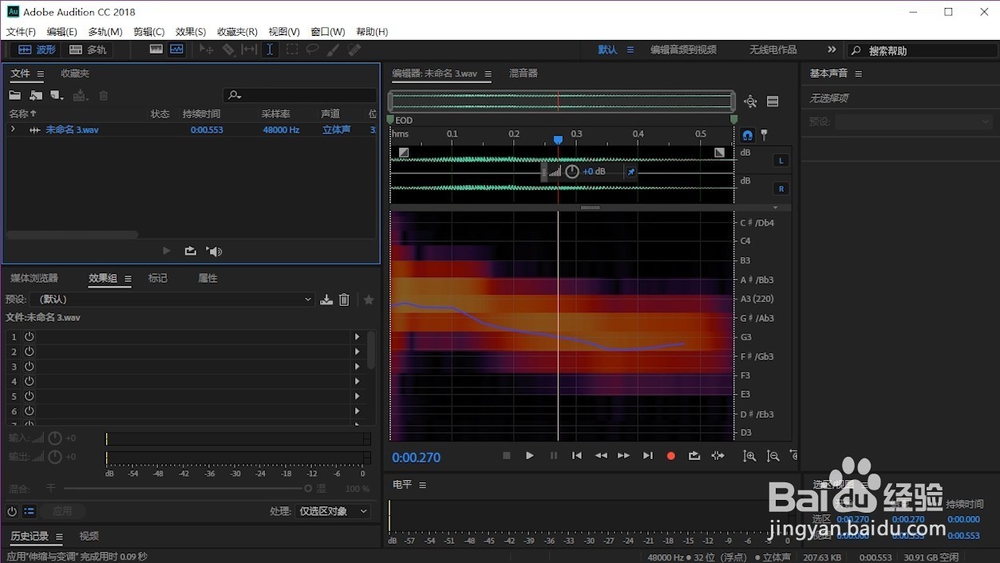The image size is (1000, 563).
Task: Click the 应用 apply button
Action: (x=62, y=511)
